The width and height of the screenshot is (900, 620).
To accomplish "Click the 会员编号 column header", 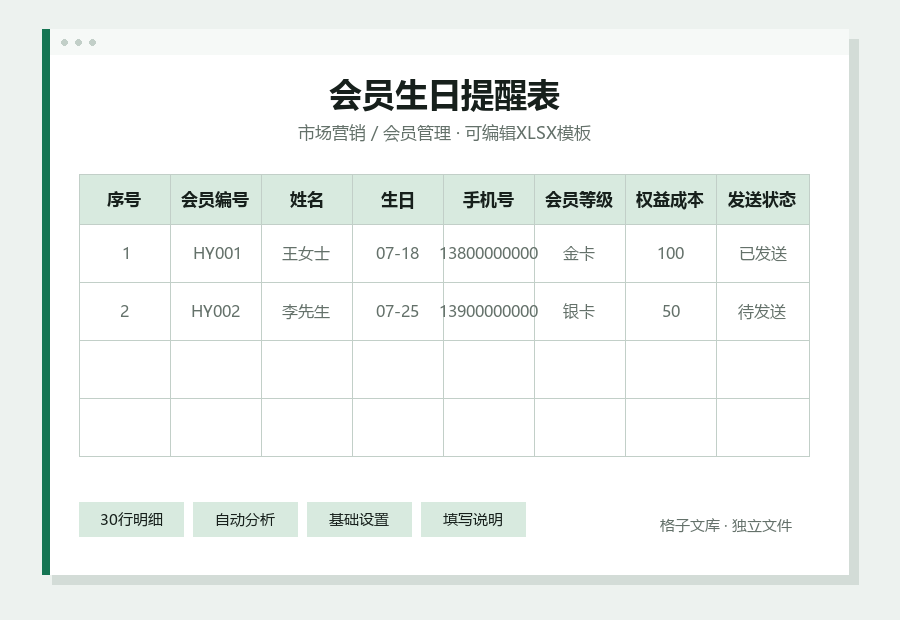I will [x=216, y=200].
